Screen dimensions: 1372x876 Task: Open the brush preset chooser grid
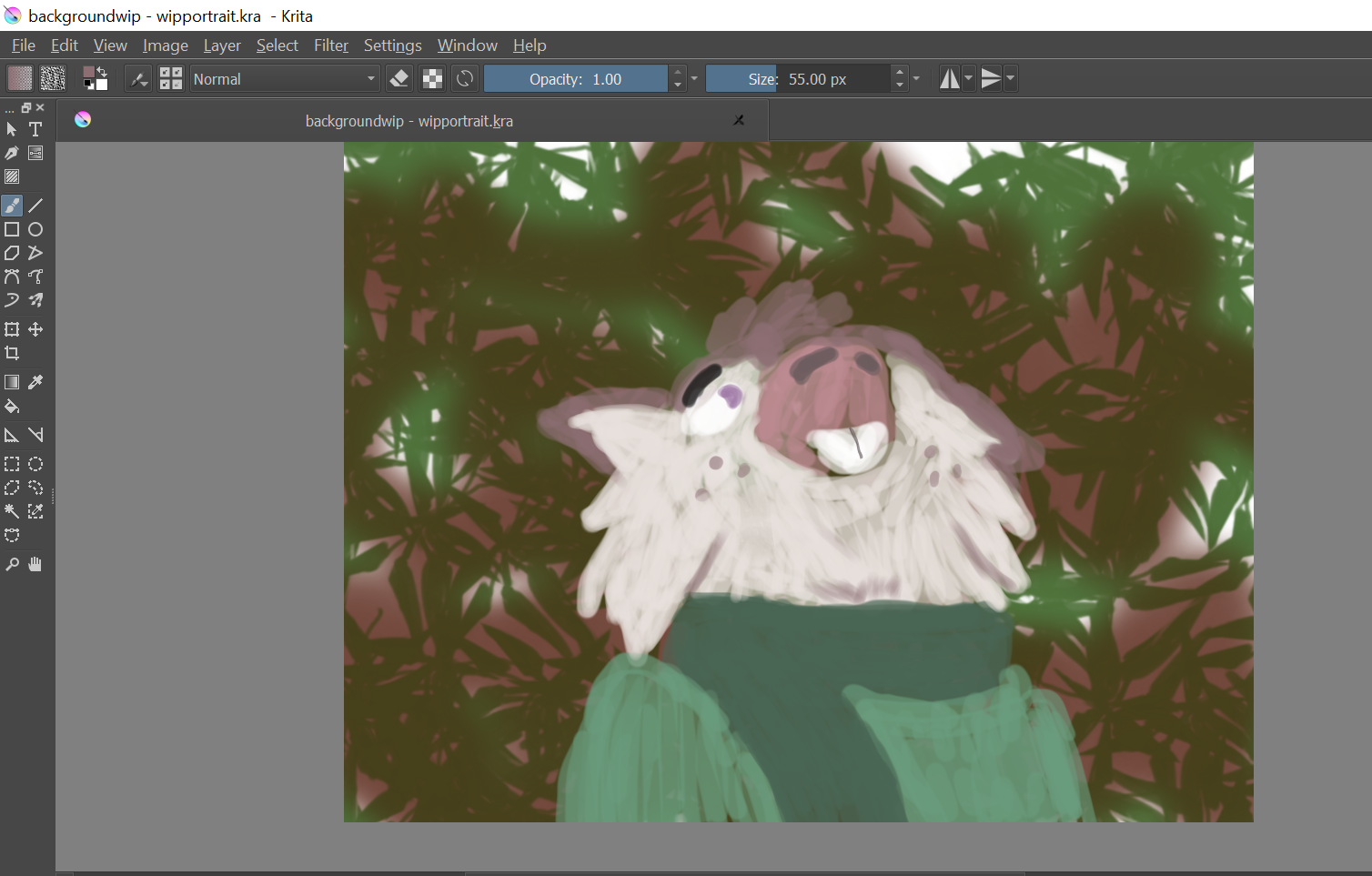[x=170, y=79]
